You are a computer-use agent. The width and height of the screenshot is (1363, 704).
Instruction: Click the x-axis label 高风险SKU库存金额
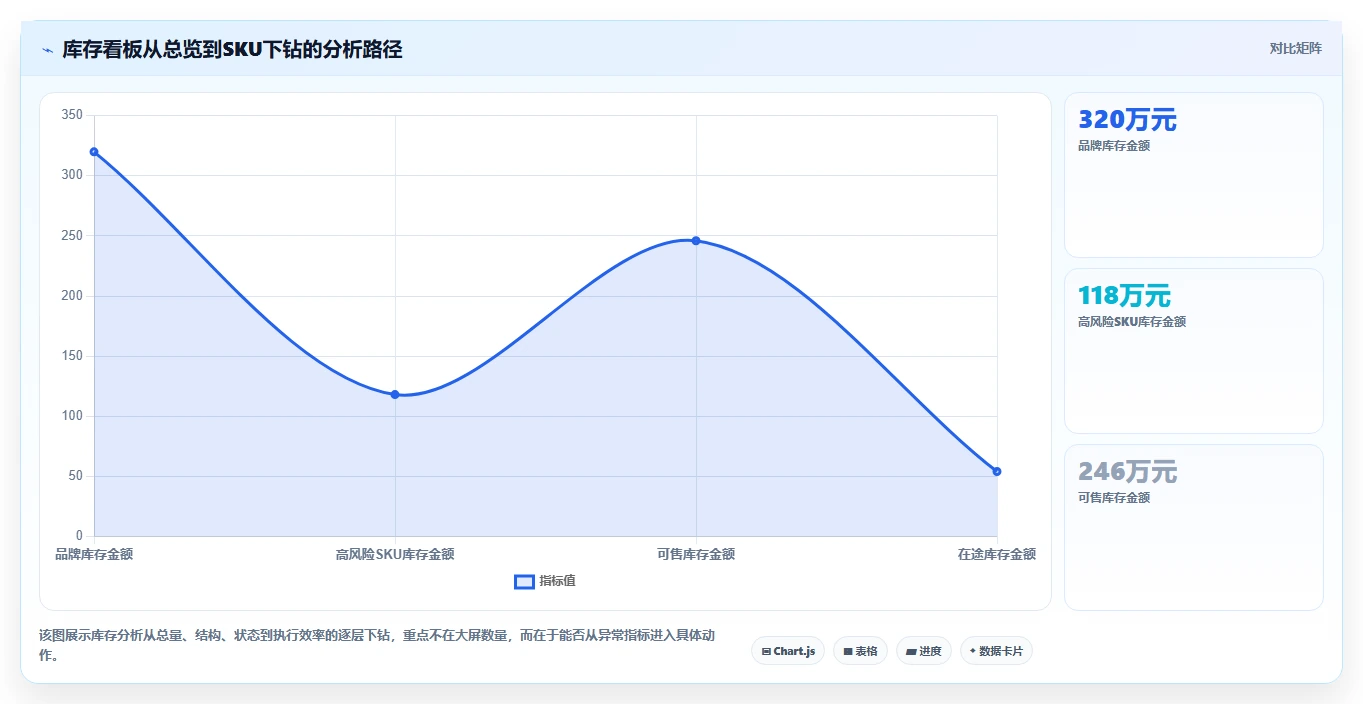[x=395, y=554]
